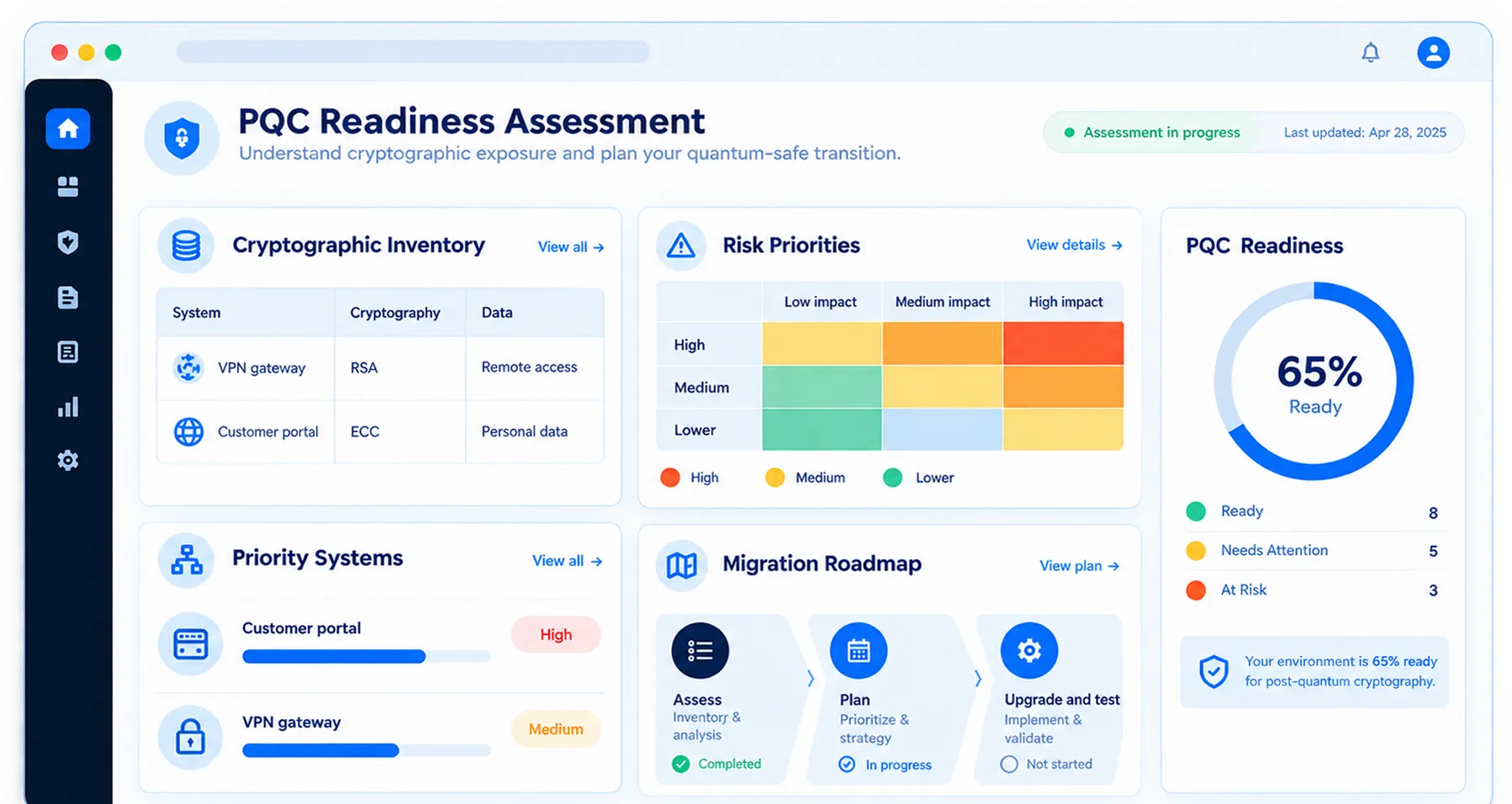Open View all in Cryptographic Inventory
This screenshot has width=1512, height=804.
(x=571, y=247)
